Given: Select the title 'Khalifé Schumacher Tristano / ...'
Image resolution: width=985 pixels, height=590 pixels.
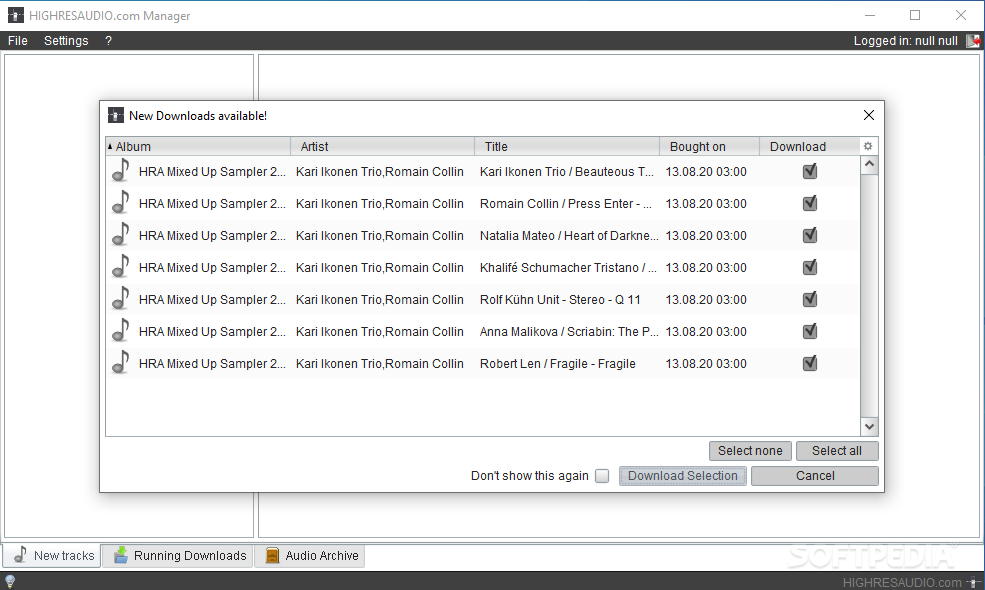Looking at the screenshot, I should [x=569, y=268].
